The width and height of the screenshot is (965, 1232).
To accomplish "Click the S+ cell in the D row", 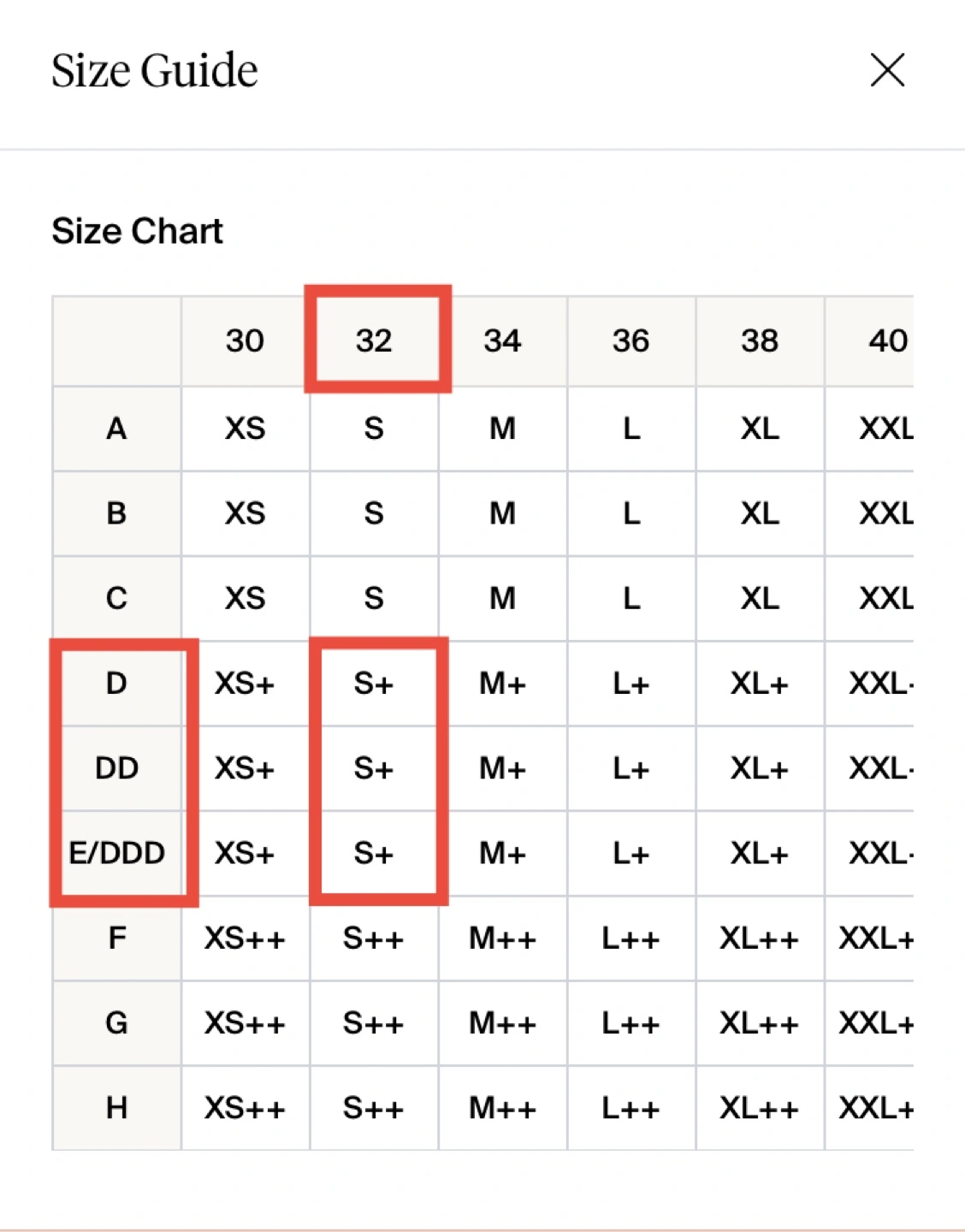I will tap(374, 684).
